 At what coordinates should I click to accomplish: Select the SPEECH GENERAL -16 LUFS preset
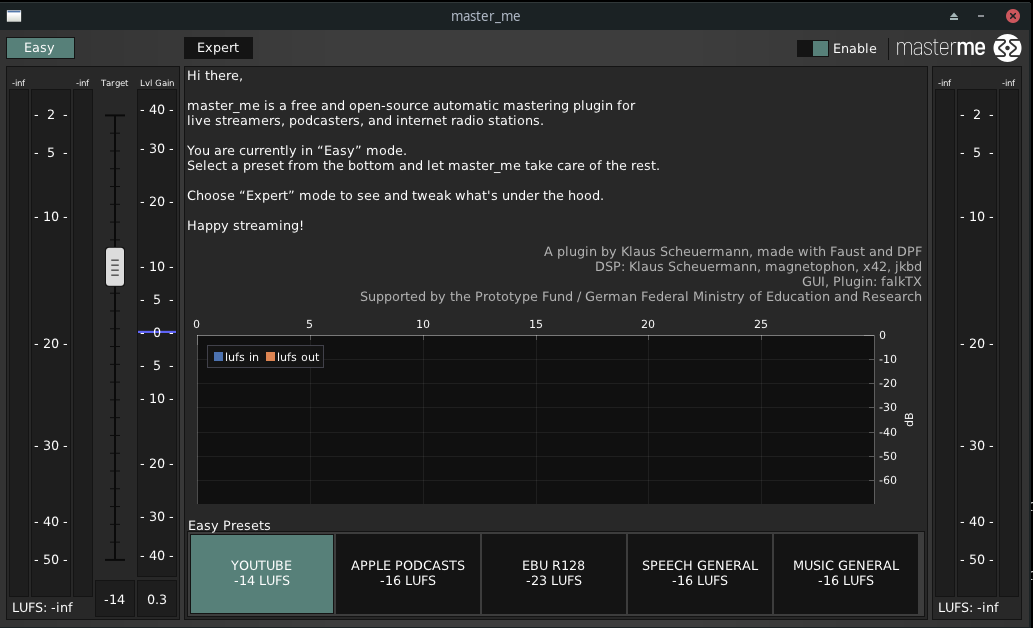(700, 573)
